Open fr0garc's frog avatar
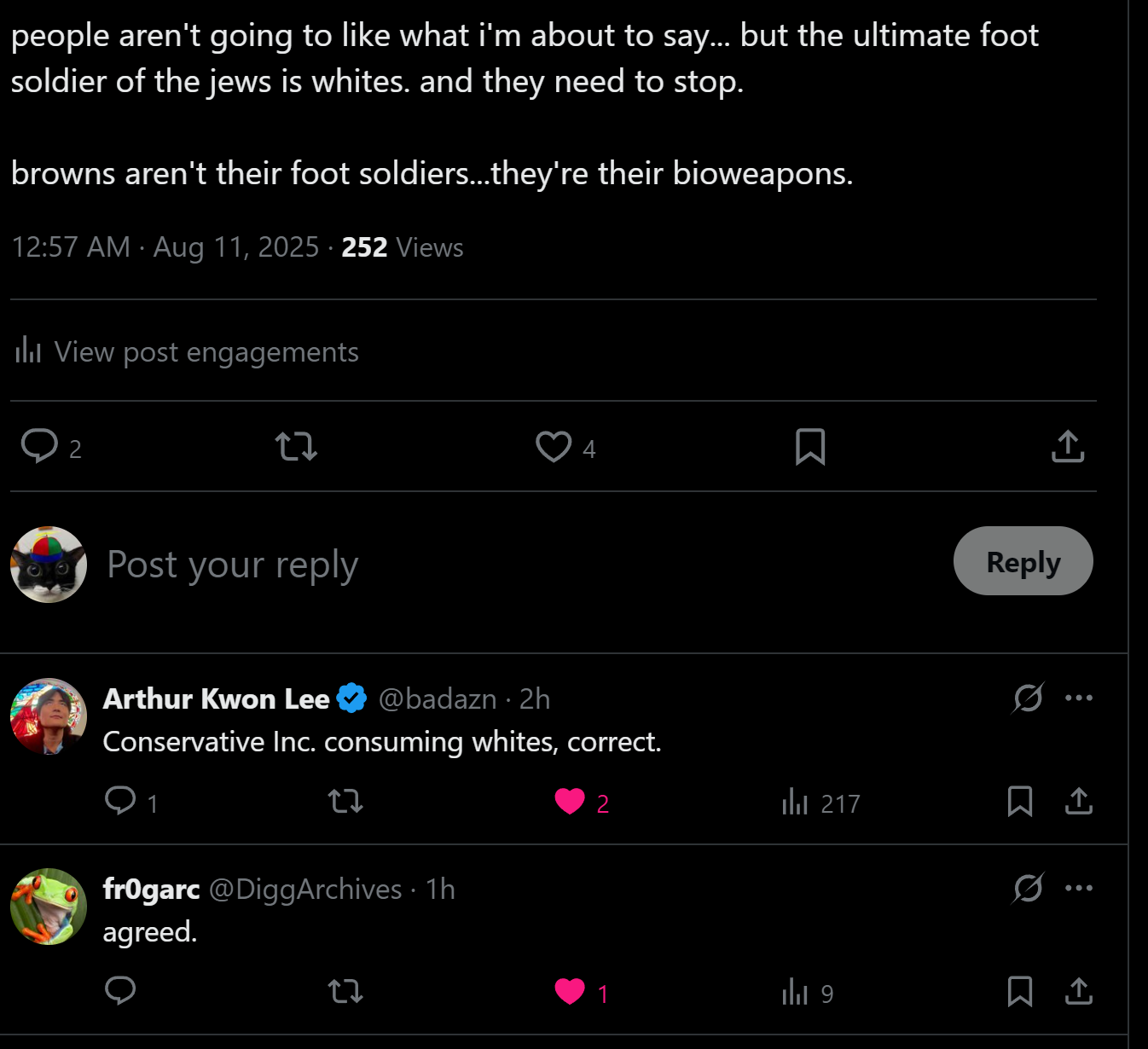 click(x=49, y=907)
